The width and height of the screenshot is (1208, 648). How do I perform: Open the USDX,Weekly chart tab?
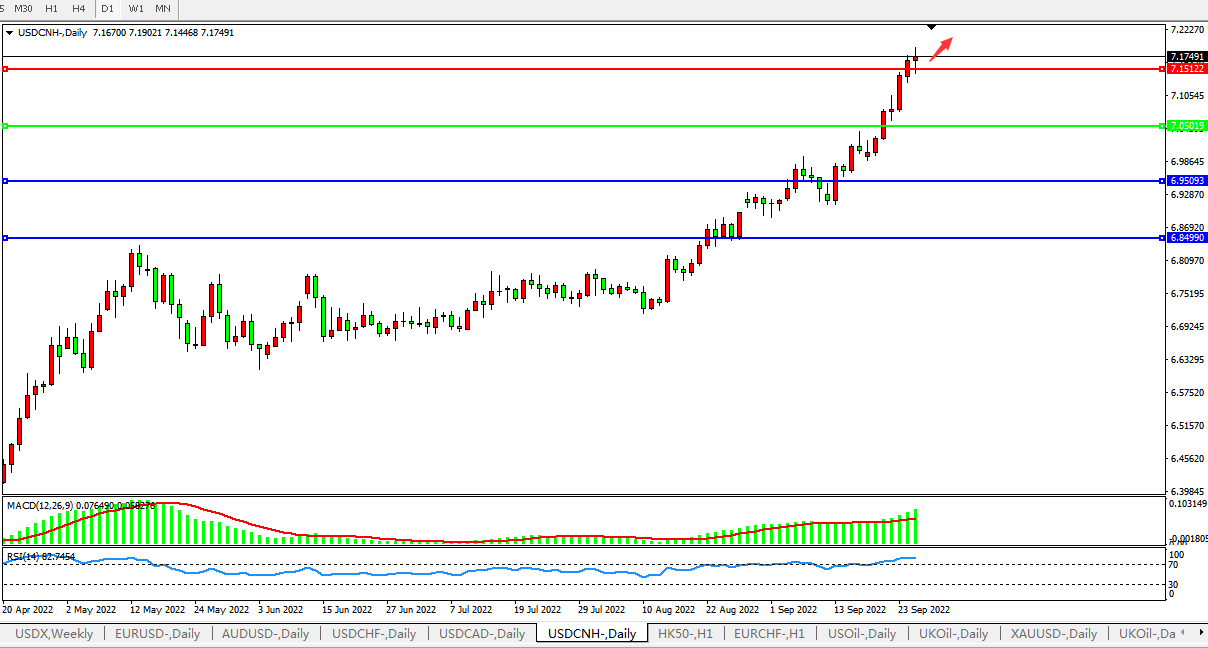pyautogui.click(x=53, y=634)
